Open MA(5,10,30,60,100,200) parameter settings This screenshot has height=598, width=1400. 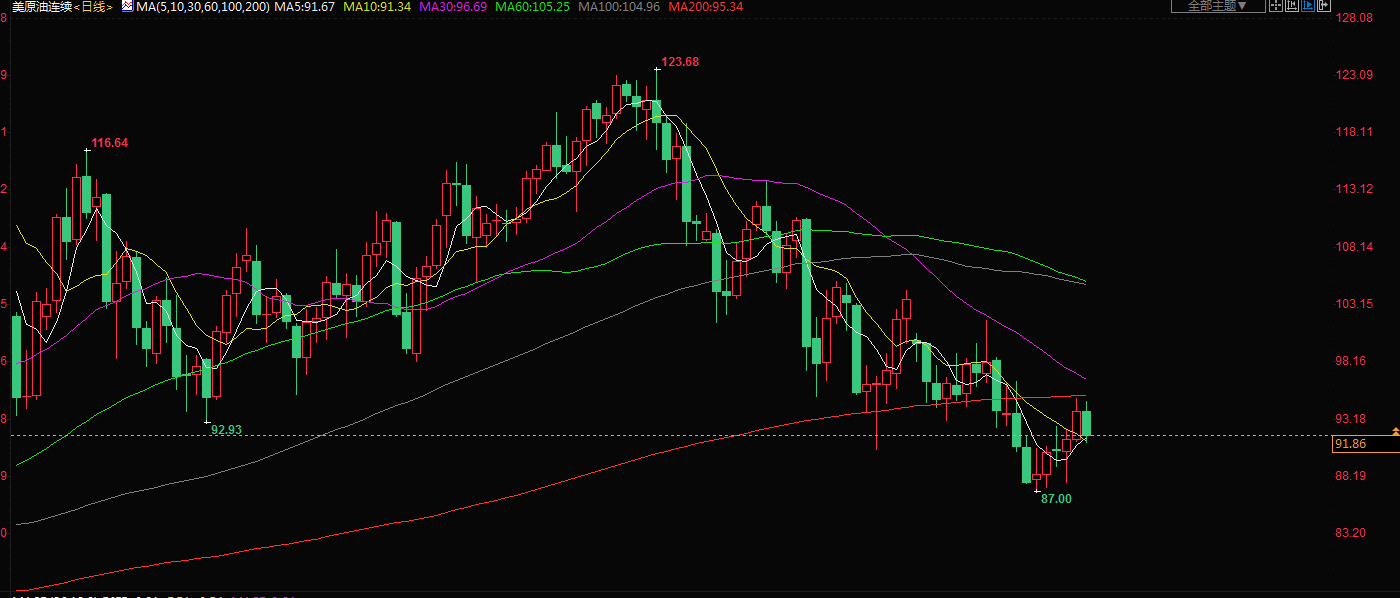coord(202,6)
